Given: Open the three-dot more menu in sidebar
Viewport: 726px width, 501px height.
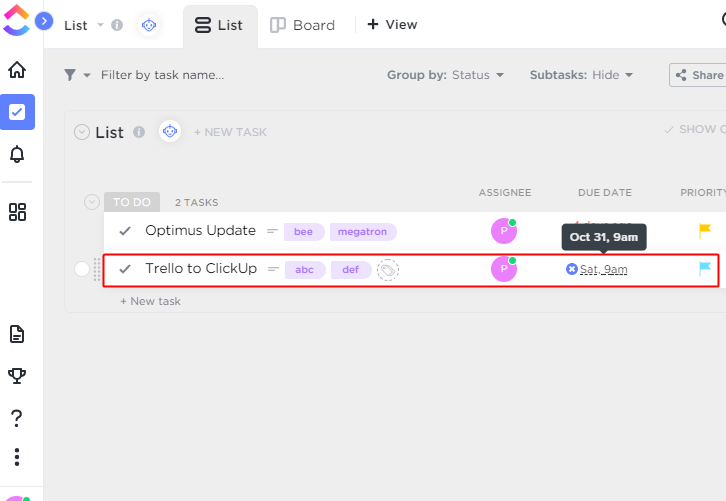Looking at the screenshot, I should [x=17, y=457].
